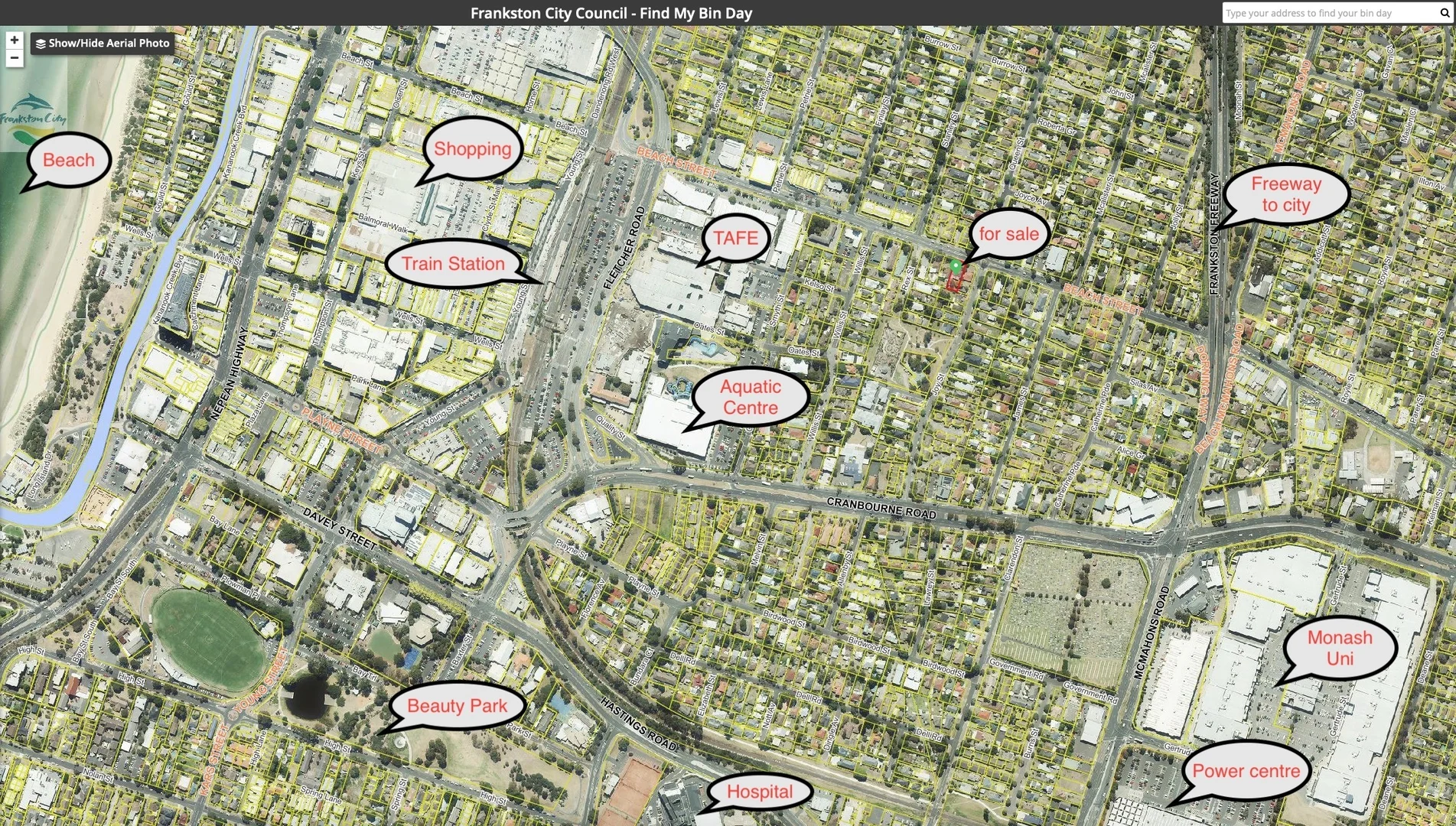Viewport: 1456px width, 826px height.
Task: Select the Hospital callout bubble
Action: pyautogui.click(x=759, y=792)
